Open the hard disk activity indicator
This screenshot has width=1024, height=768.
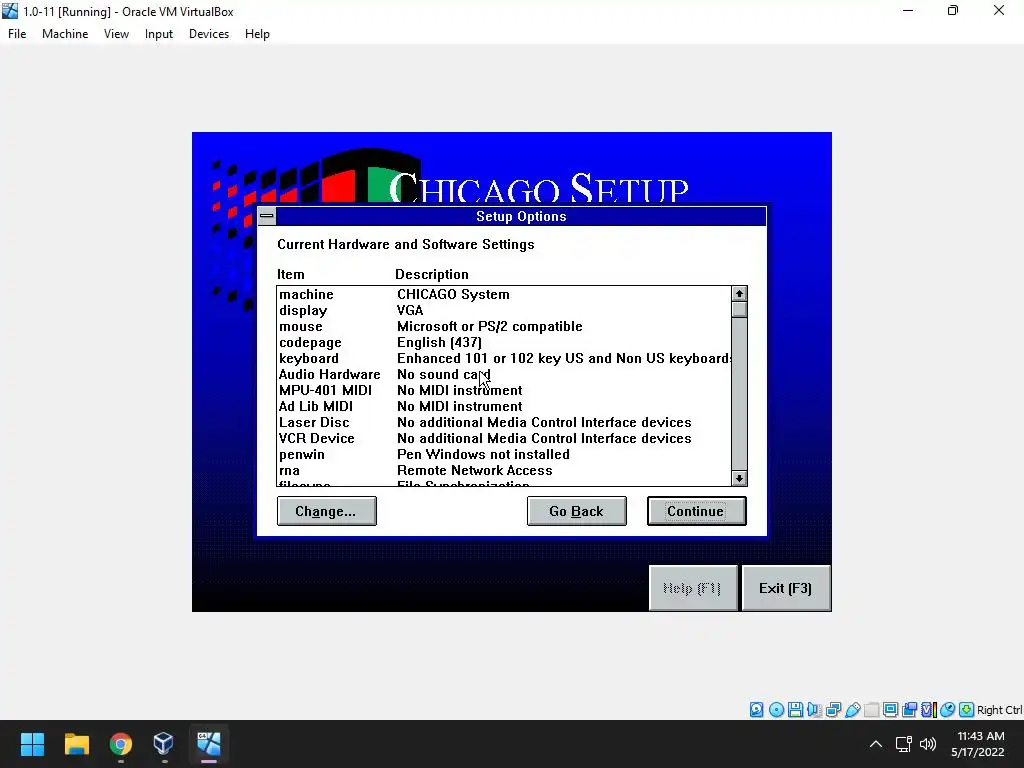756,709
